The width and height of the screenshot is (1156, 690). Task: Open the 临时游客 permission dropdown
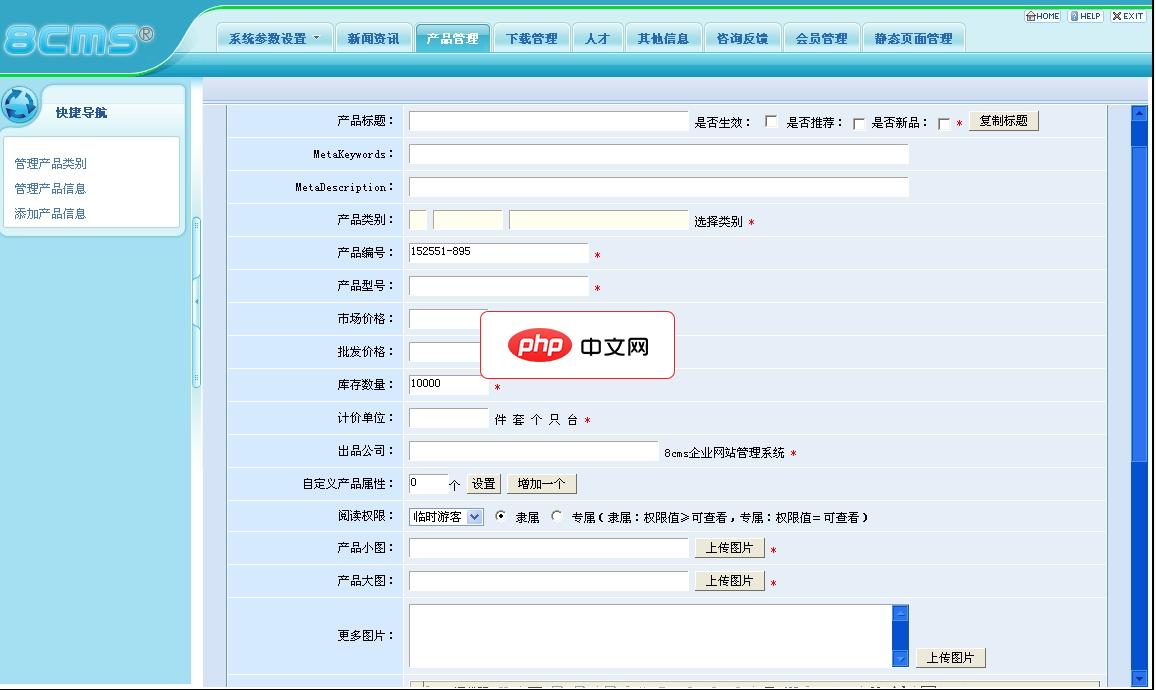point(446,517)
